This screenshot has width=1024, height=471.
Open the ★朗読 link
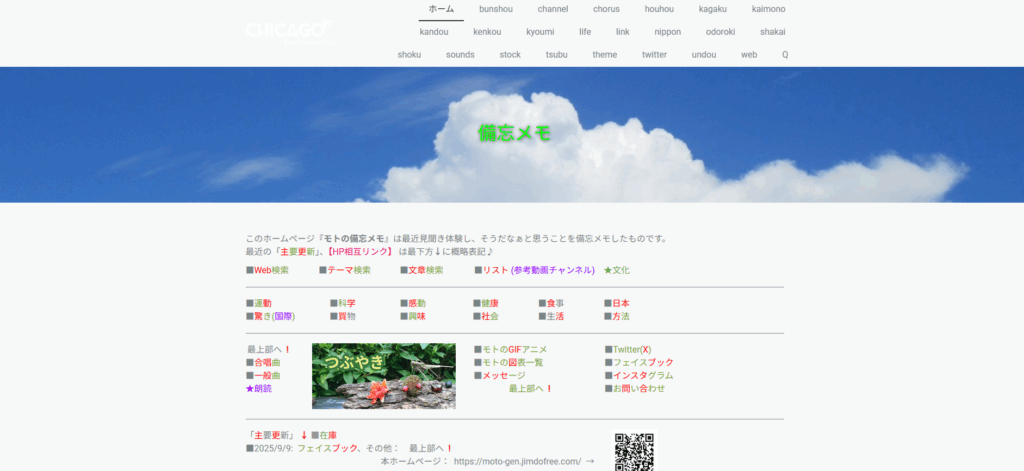click(258, 388)
